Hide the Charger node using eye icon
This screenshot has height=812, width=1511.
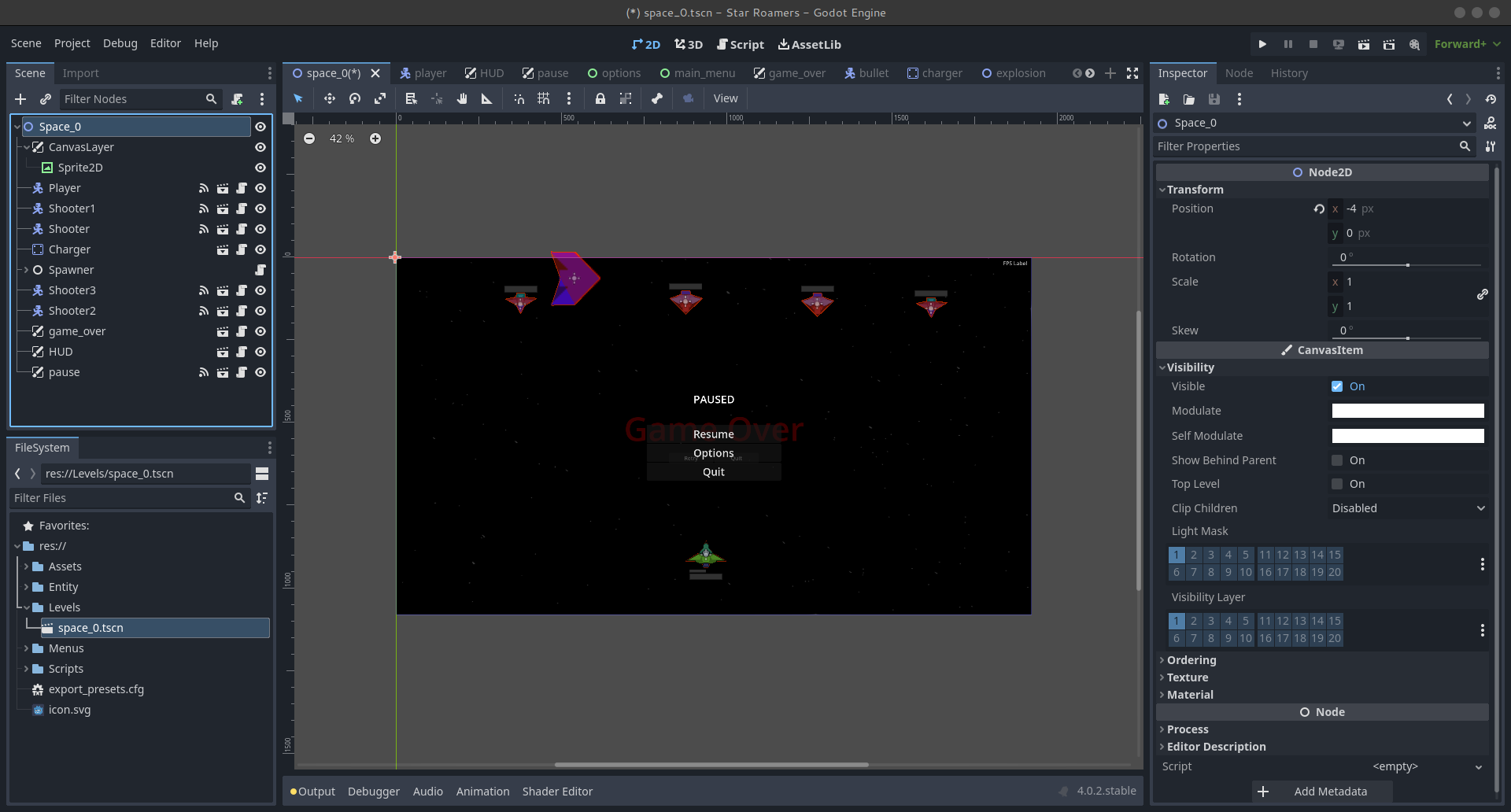260,249
